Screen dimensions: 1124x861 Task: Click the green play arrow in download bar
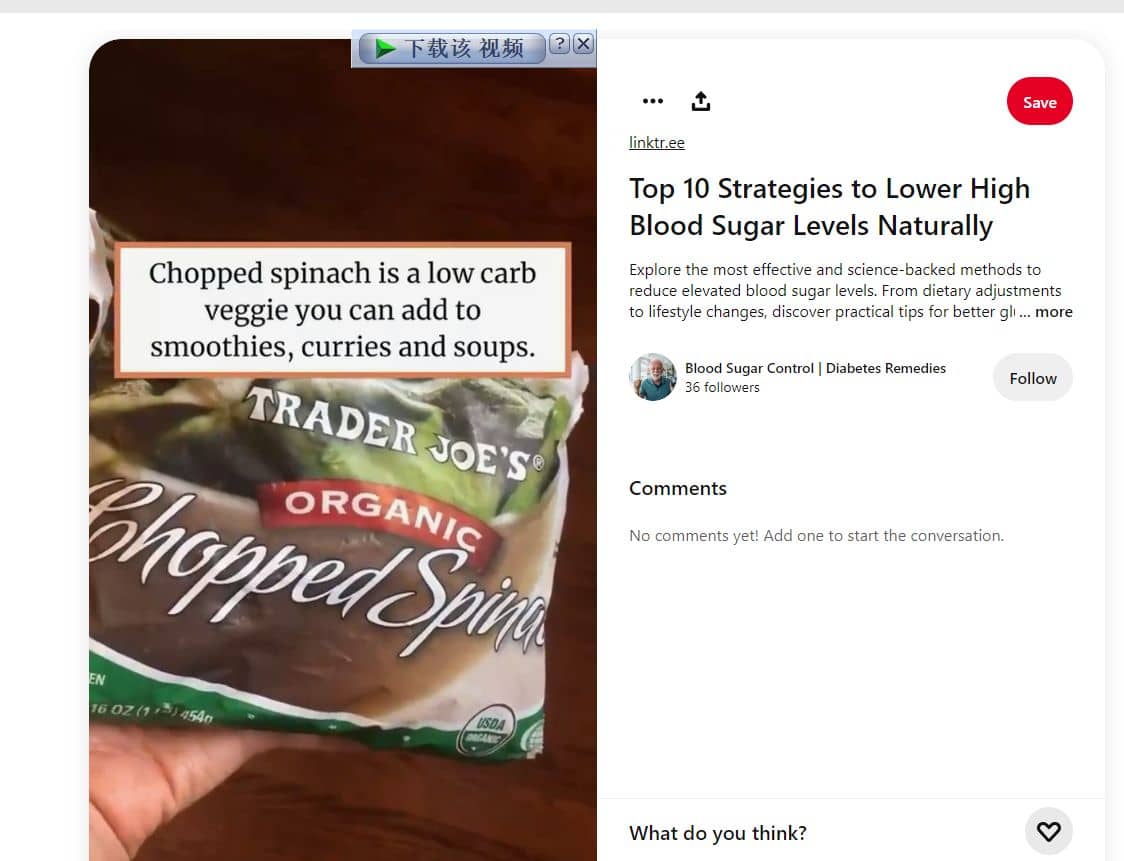385,49
